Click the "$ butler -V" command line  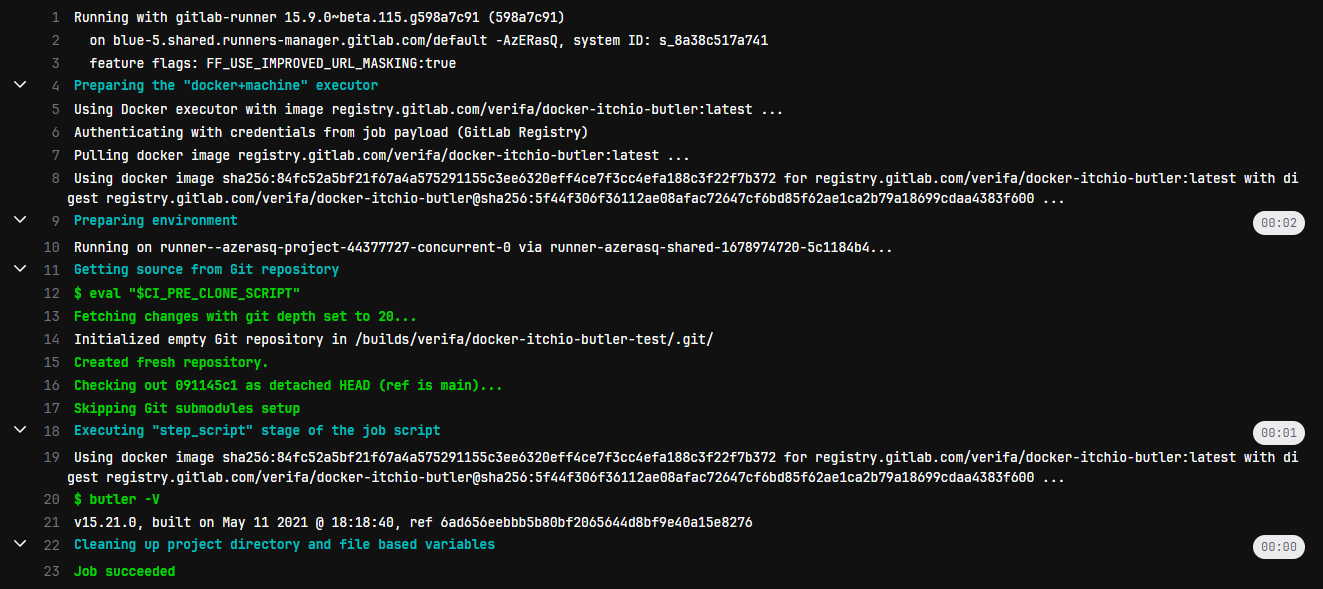point(116,498)
